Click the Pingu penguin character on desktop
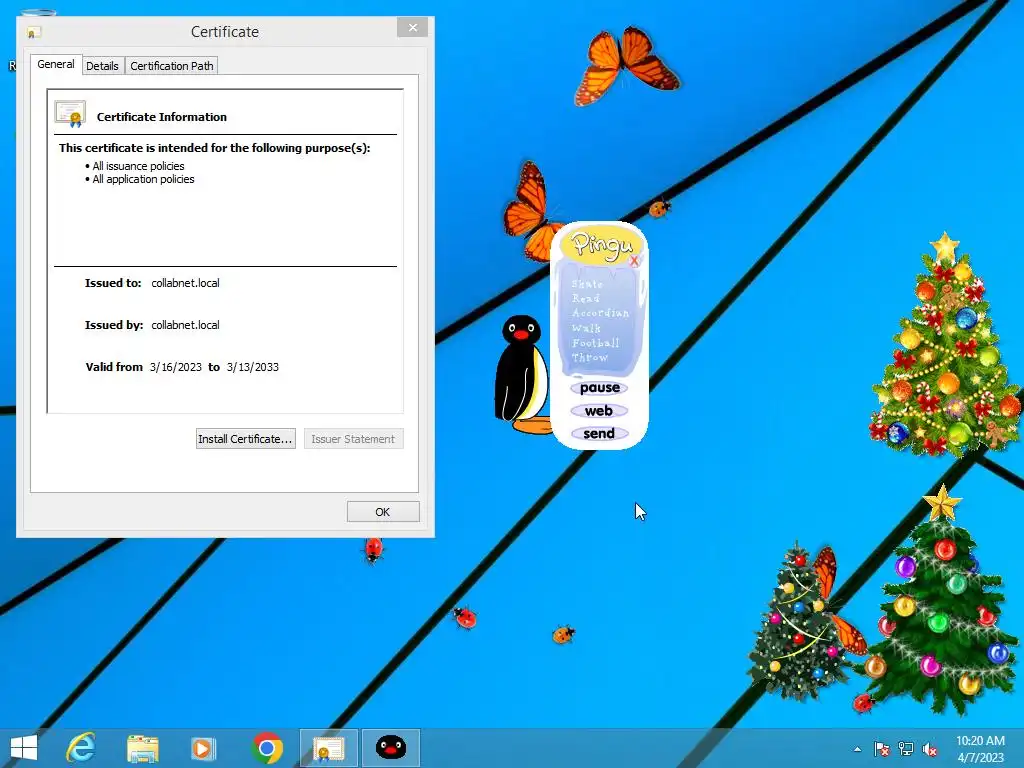Viewport: 1024px width, 768px height. [522, 372]
